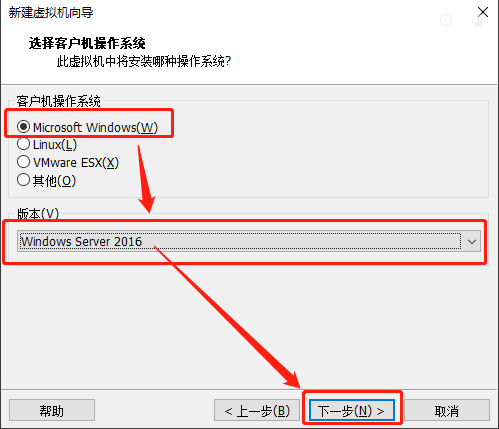Click the faint overlapping squares icon
This screenshot has width=499, height=429.
pyautogui.click(x=478, y=21)
